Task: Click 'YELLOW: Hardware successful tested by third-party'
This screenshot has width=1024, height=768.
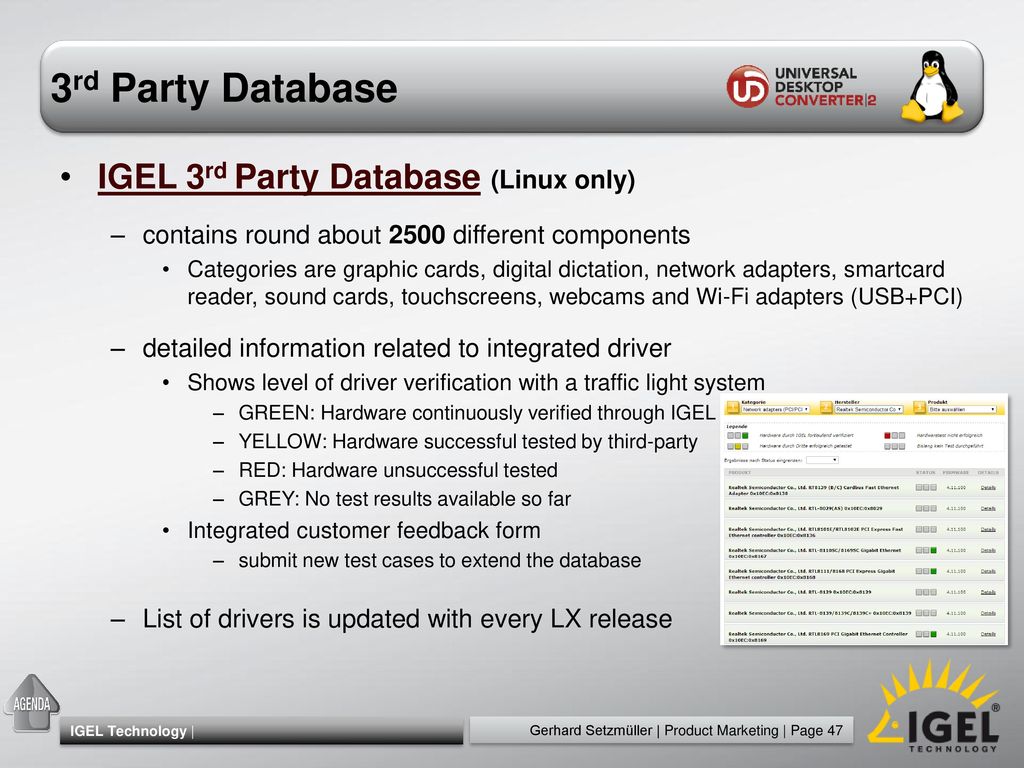Action: pos(468,441)
